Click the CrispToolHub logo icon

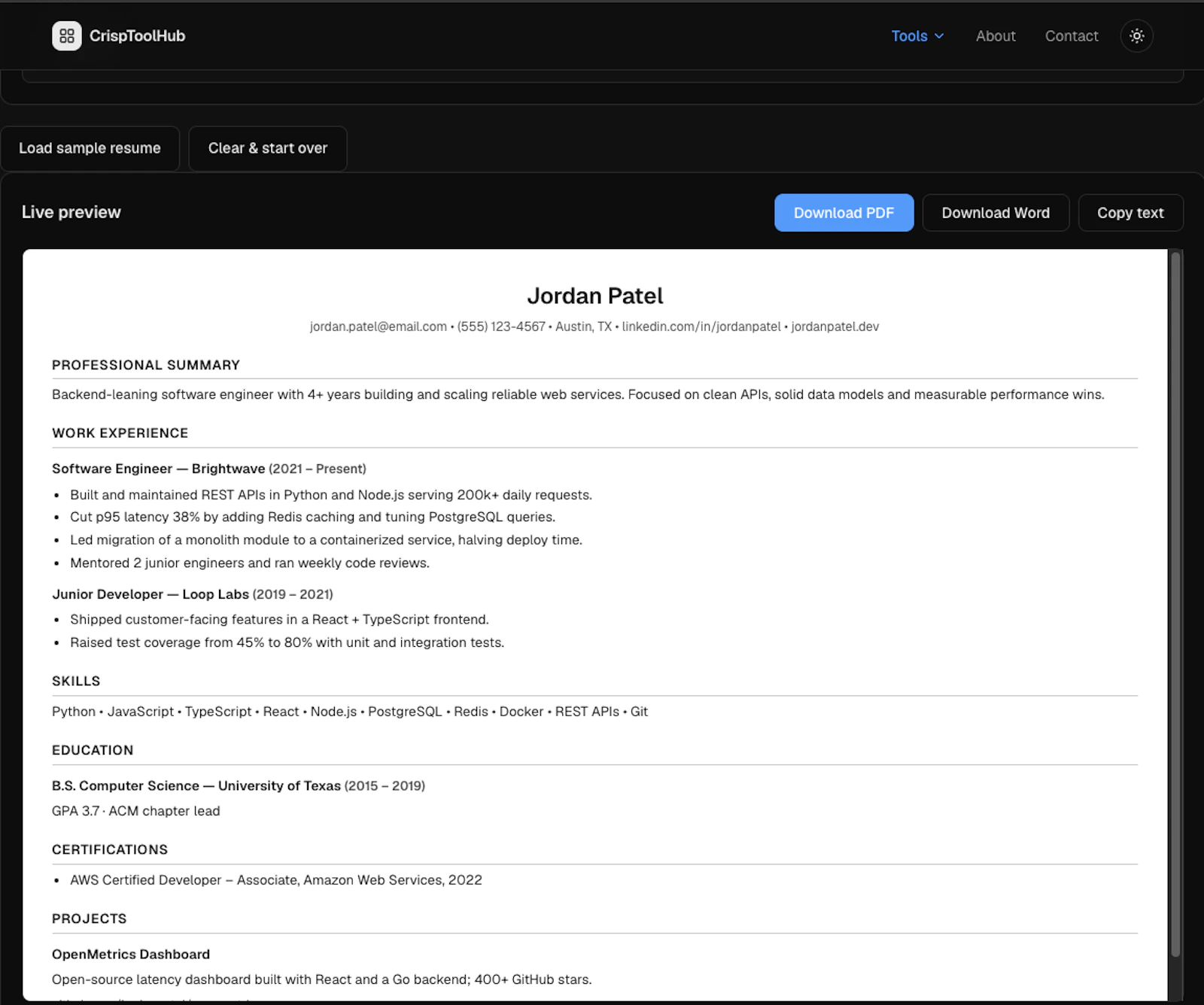[x=66, y=35]
